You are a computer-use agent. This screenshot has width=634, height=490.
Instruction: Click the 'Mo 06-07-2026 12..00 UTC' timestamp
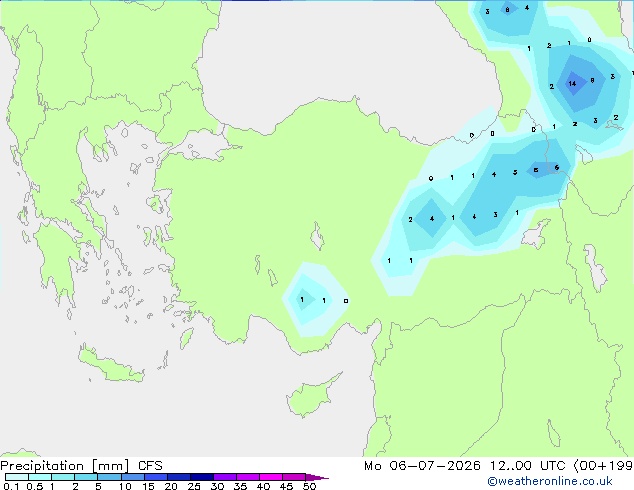(464, 466)
